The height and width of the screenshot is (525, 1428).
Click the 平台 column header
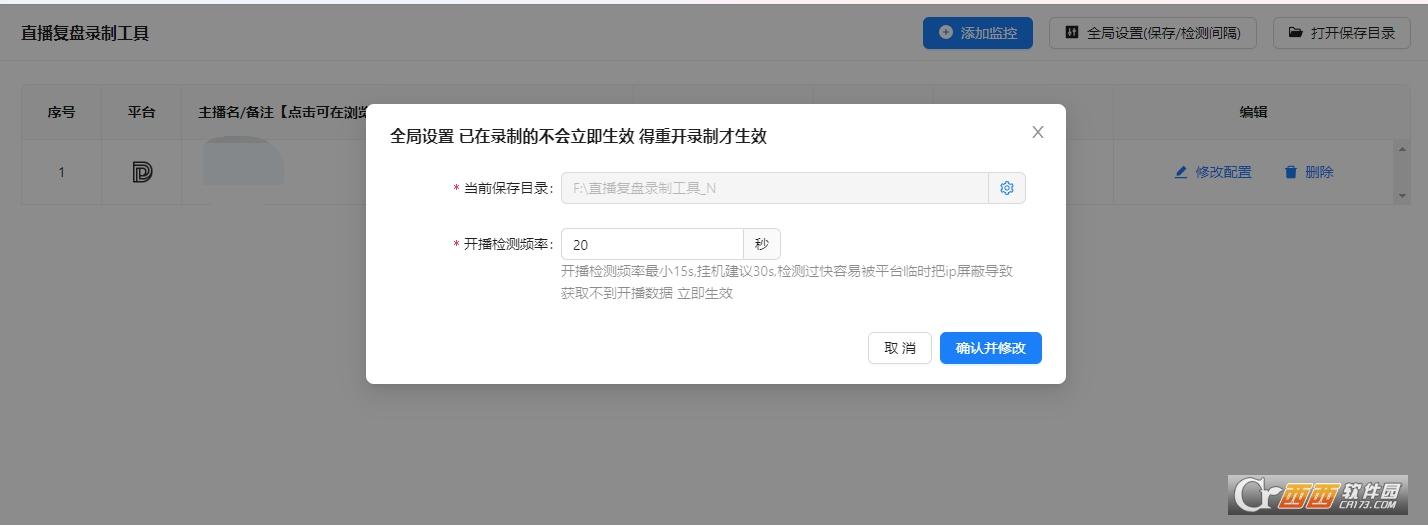pyautogui.click(x=142, y=112)
